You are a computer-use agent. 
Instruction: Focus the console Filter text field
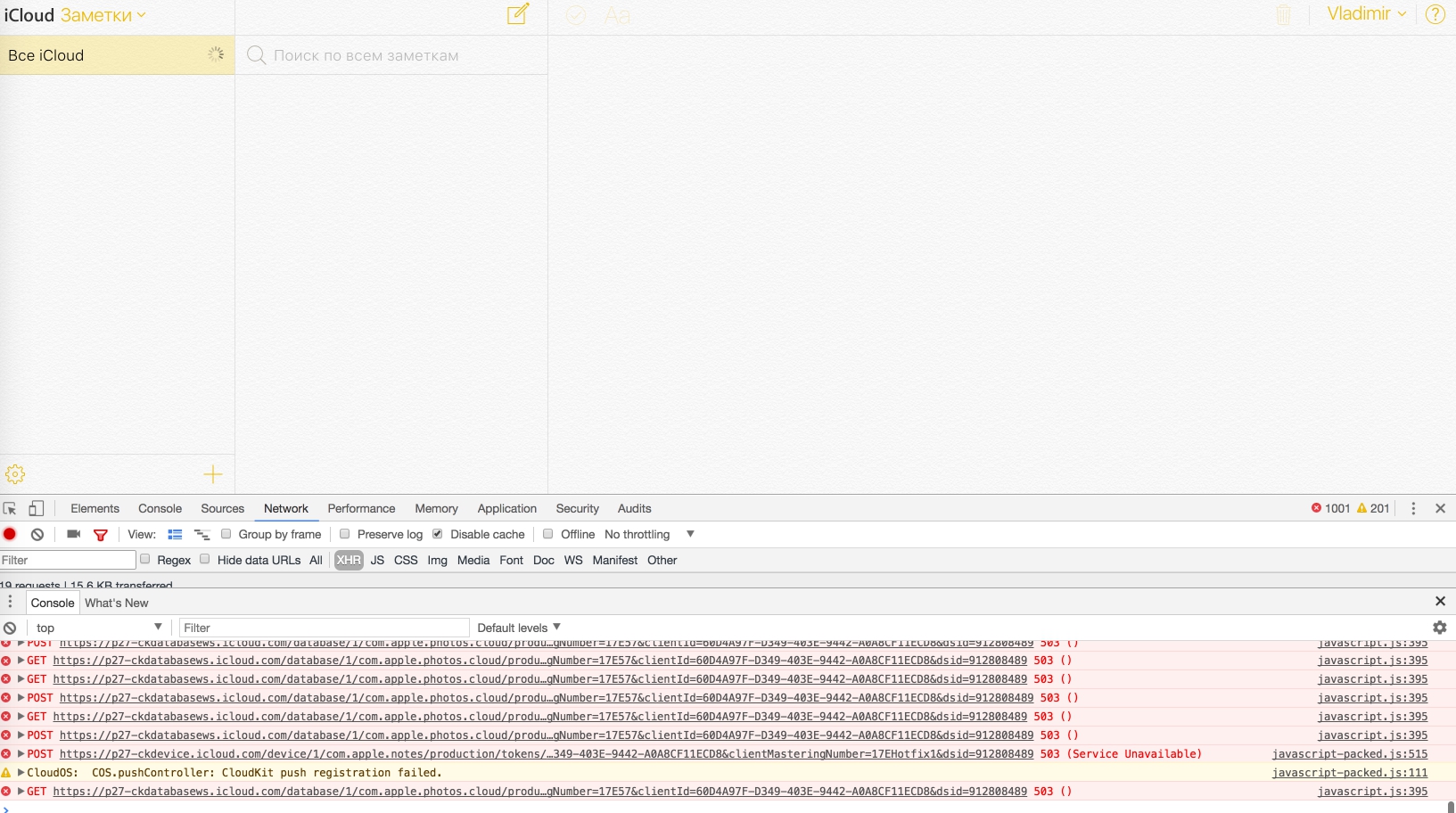tap(325, 628)
